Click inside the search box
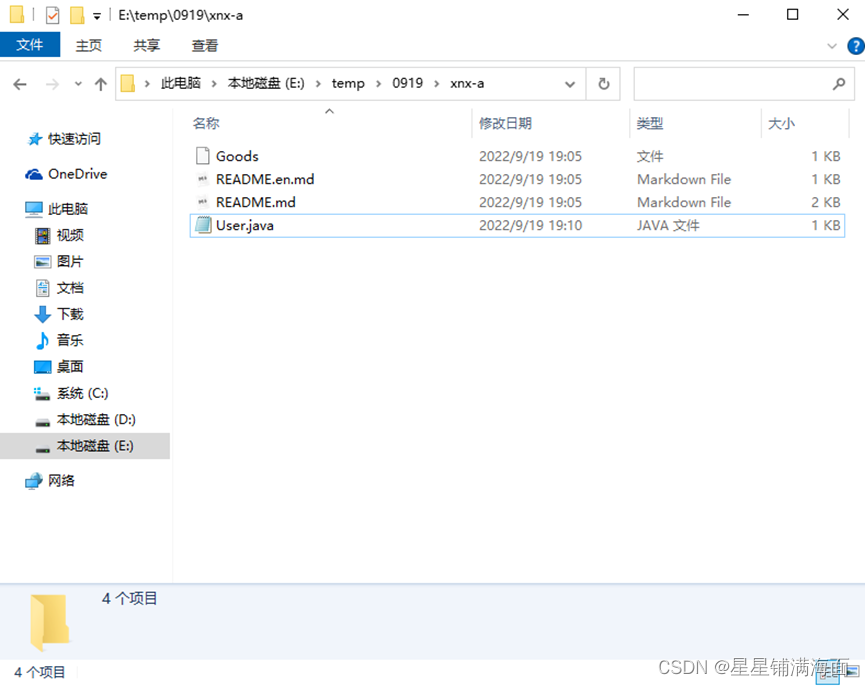The image size is (865, 686). [744, 84]
